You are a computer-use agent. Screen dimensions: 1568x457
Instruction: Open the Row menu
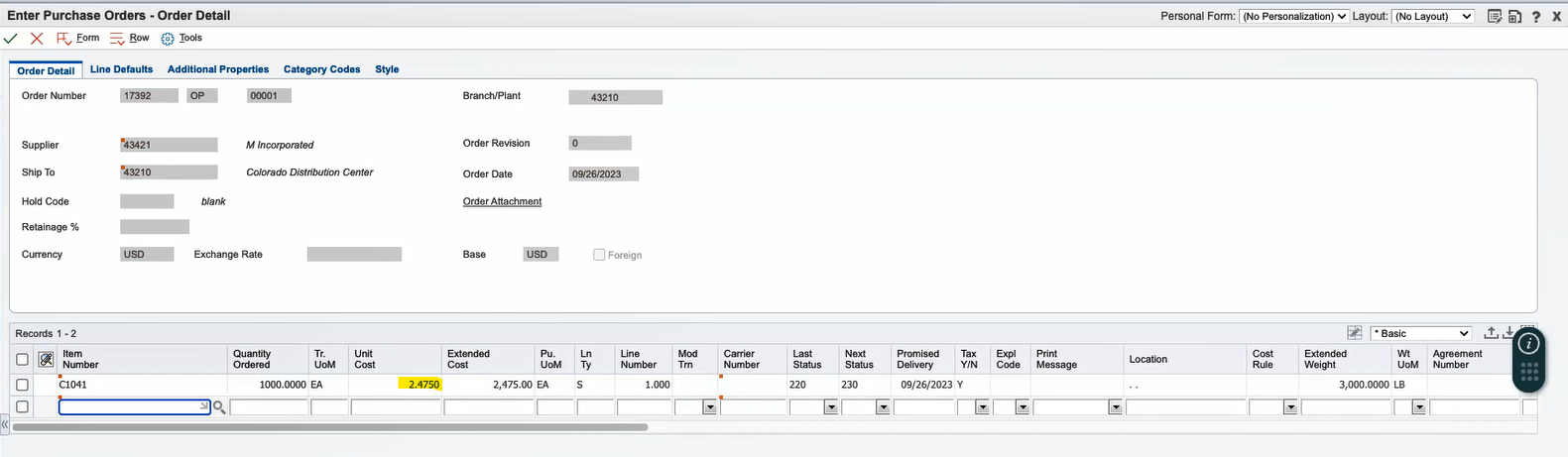pos(129,38)
